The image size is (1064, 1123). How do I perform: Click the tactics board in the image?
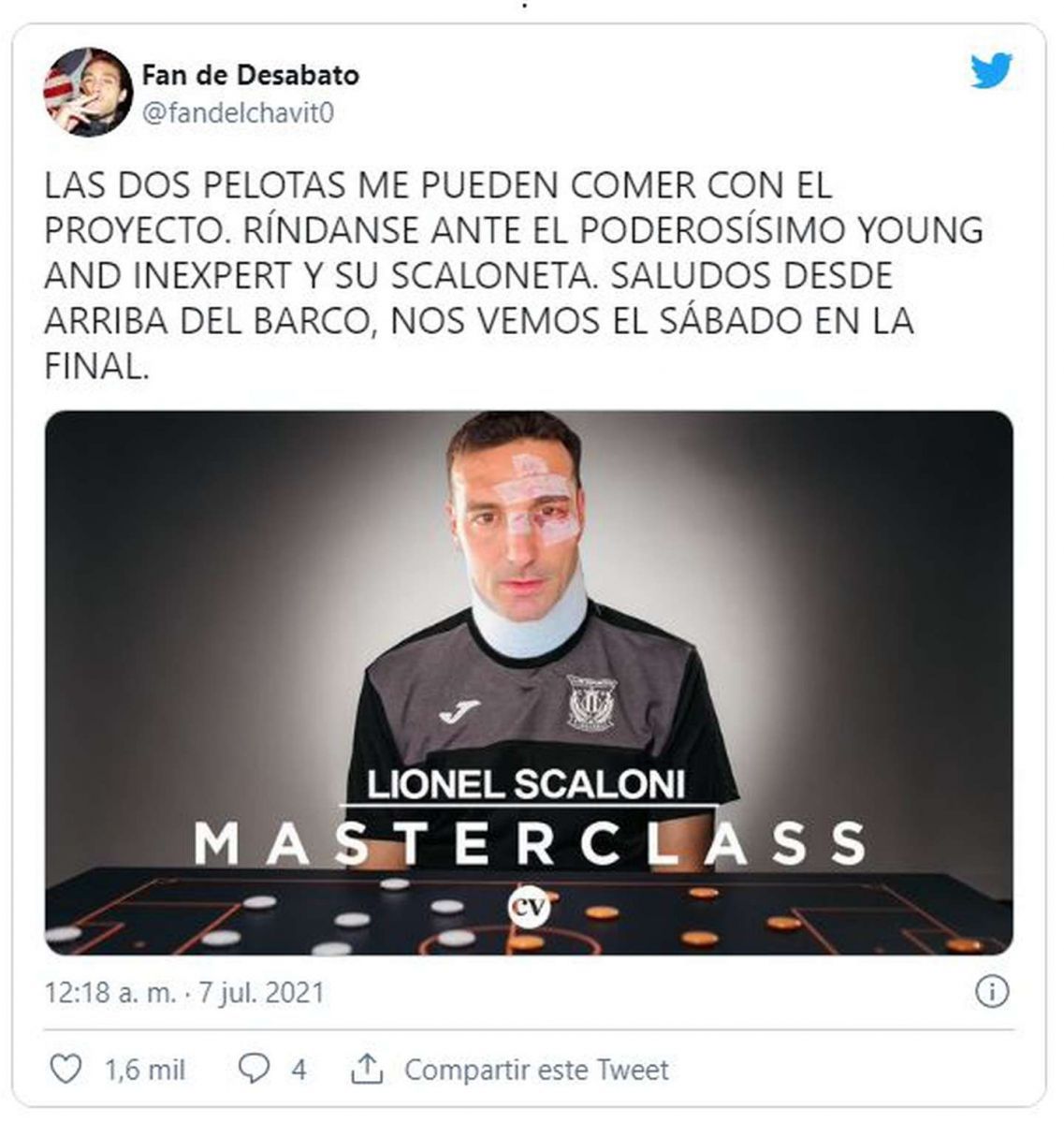coord(529,912)
